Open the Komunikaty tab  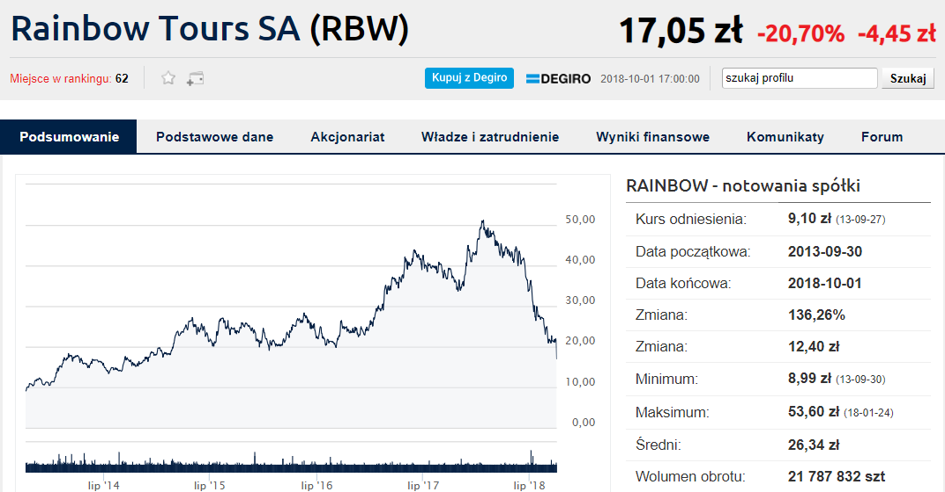click(x=785, y=137)
